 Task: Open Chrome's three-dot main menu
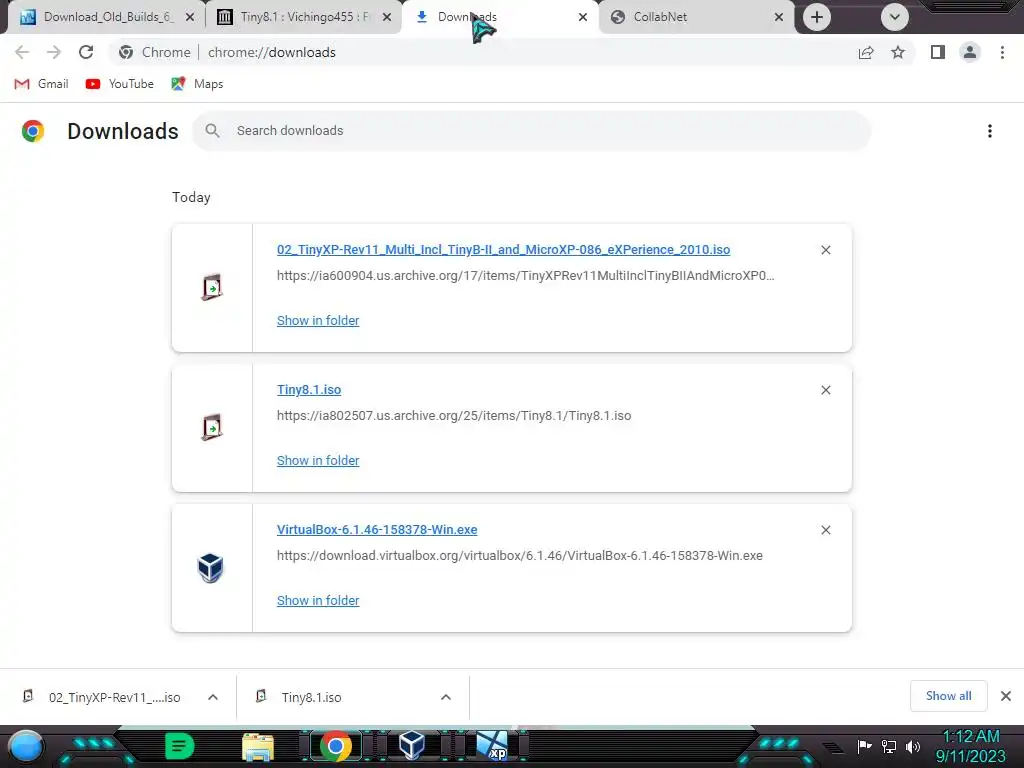click(1002, 52)
